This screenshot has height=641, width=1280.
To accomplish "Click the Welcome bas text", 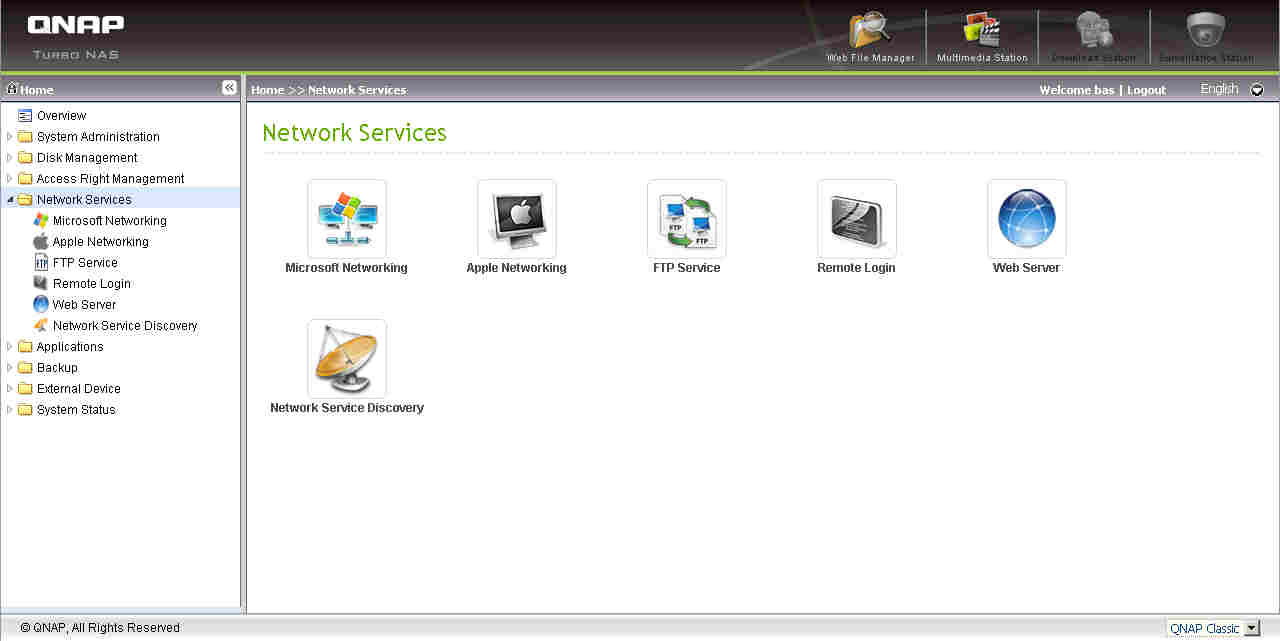I will pyautogui.click(x=1076, y=90).
